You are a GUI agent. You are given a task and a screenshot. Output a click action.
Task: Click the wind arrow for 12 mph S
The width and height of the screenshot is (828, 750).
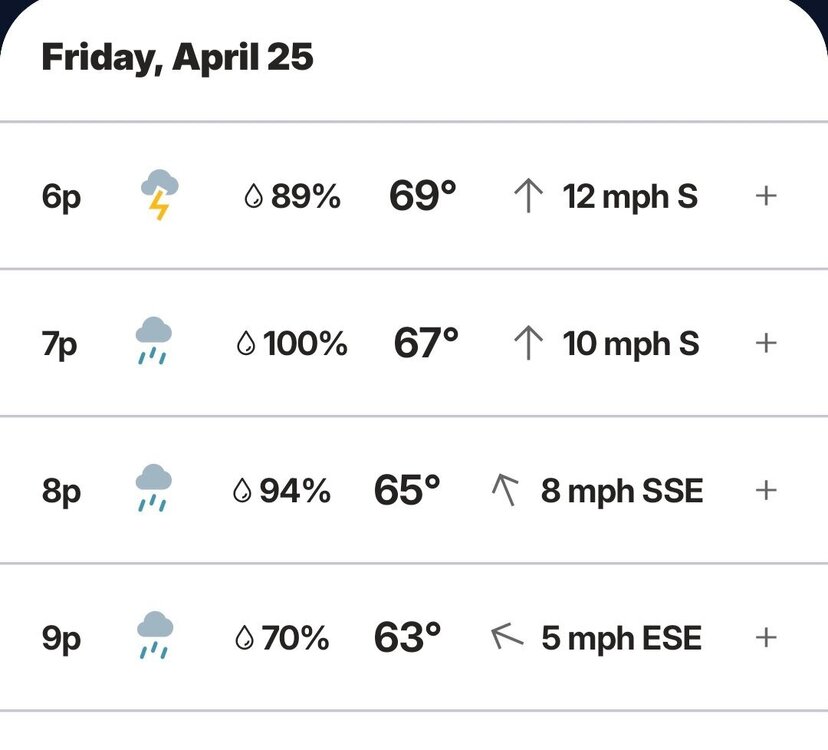pyautogui.click(x=527, y=196)
